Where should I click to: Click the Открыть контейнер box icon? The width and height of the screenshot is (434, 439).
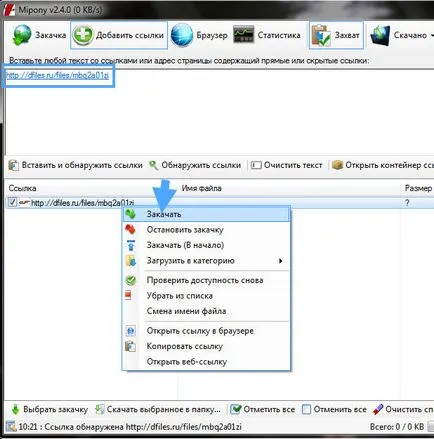click(337, 165)
